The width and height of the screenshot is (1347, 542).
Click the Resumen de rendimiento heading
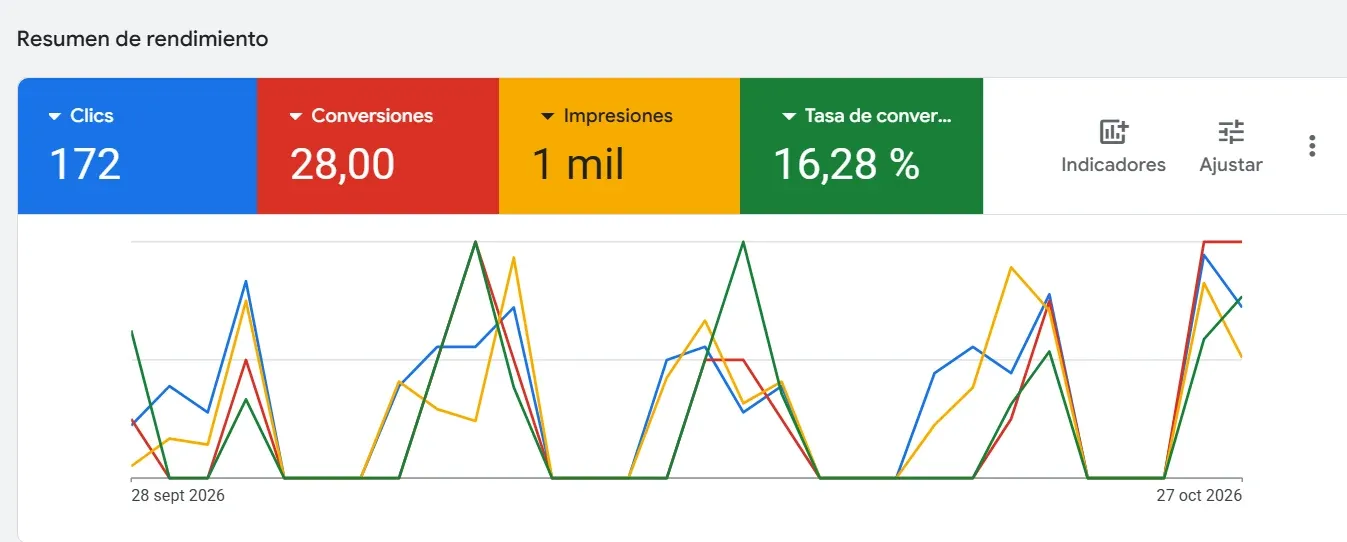pos(142,39)
